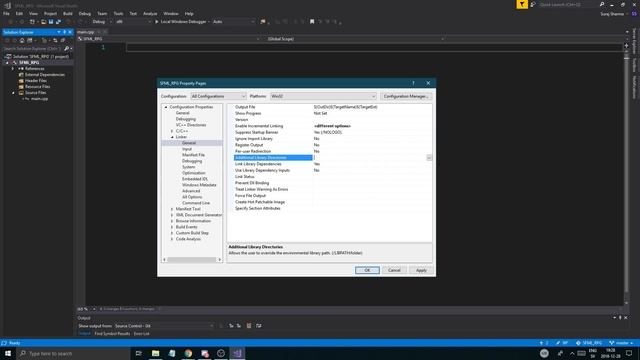
Task: Open the Project menu
Action: click(51, 13)
